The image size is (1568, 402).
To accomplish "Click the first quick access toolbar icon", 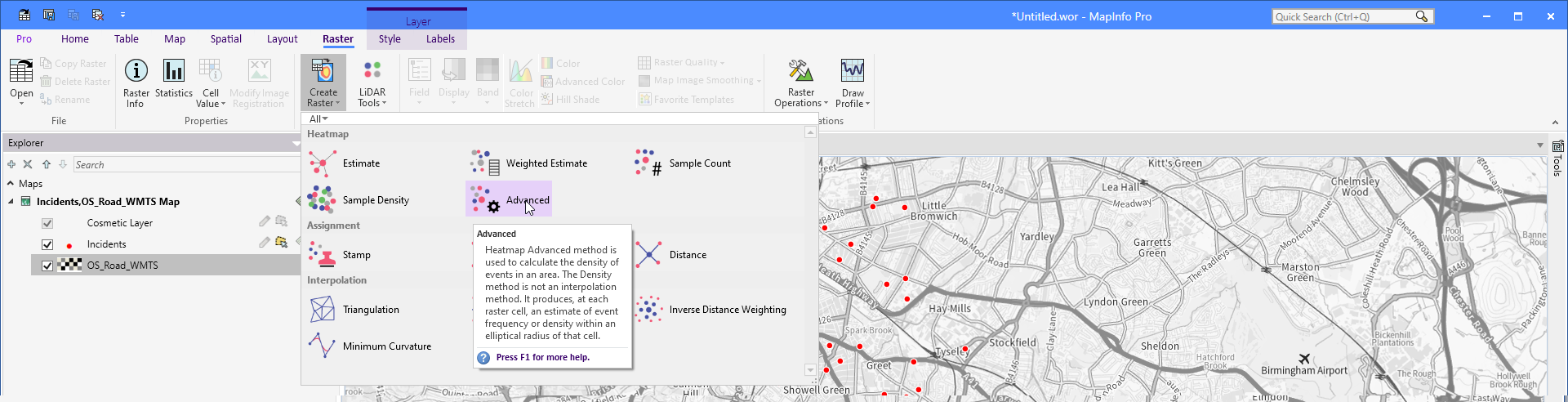I will 24,15.
